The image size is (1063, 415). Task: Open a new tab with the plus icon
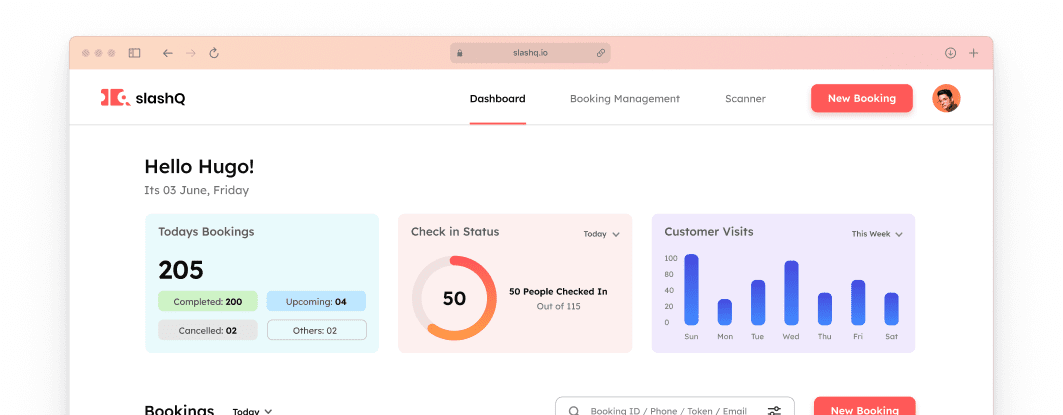pyautogui.click(x=974, y=53)
